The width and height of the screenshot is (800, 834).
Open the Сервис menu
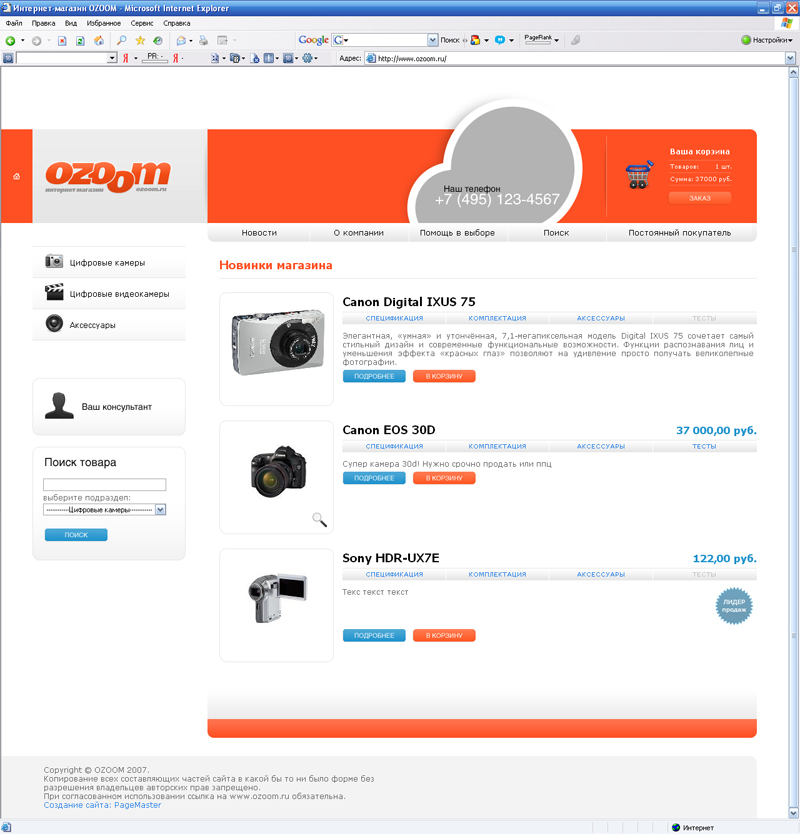pyautogui.click(x=142, y=23)
